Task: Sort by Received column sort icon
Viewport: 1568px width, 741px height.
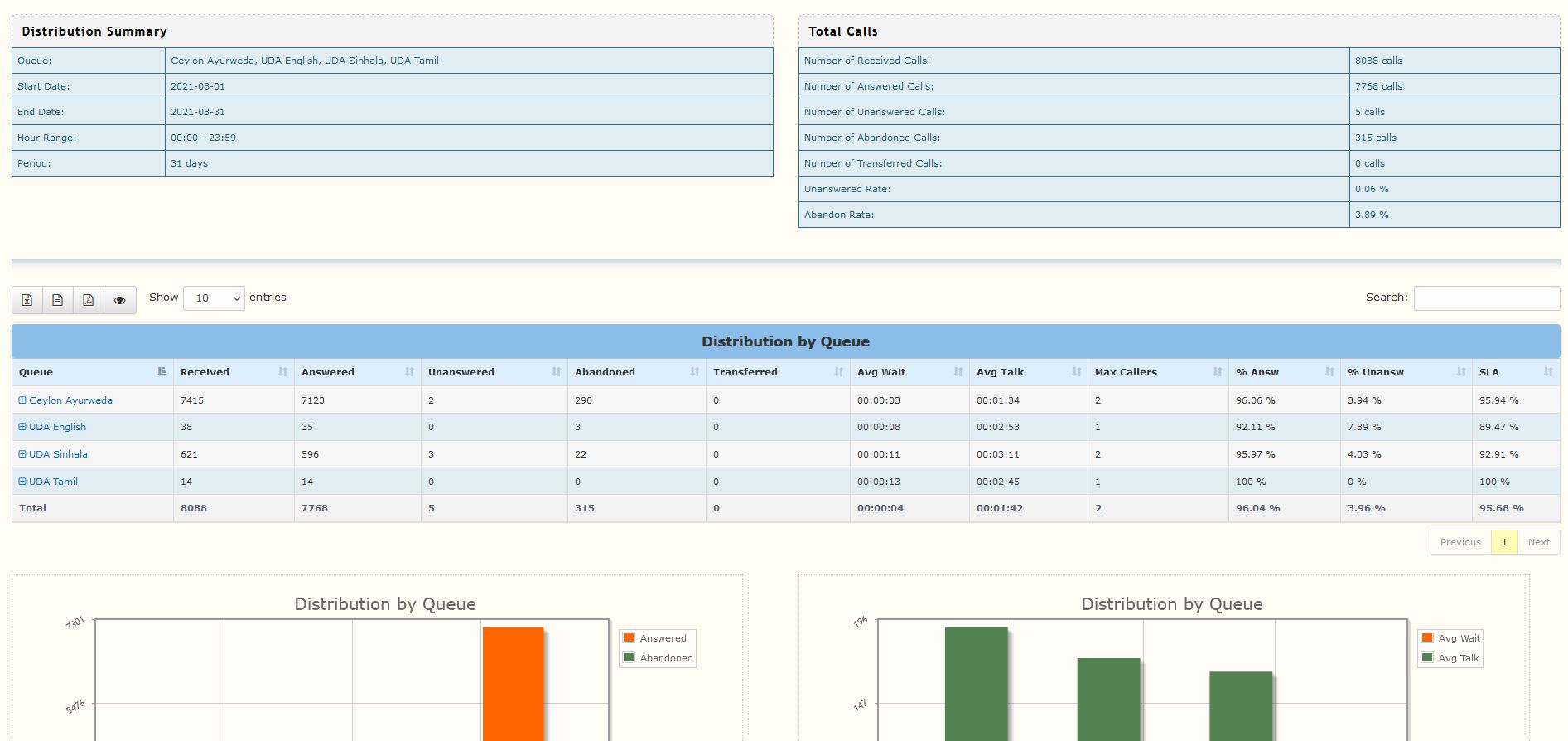Action: (282, 372)
